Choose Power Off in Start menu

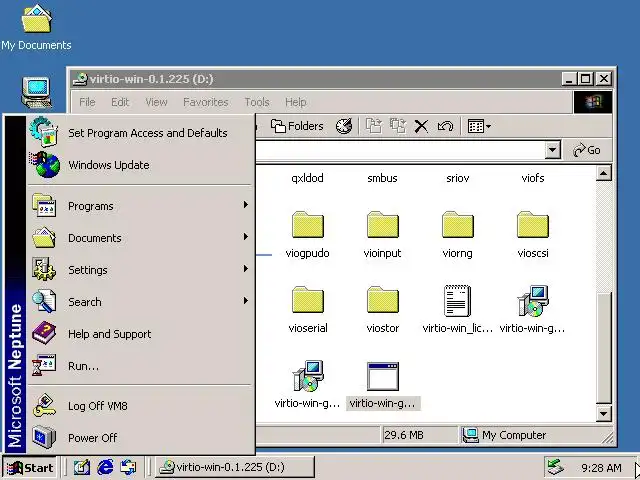tap(140, 438)
